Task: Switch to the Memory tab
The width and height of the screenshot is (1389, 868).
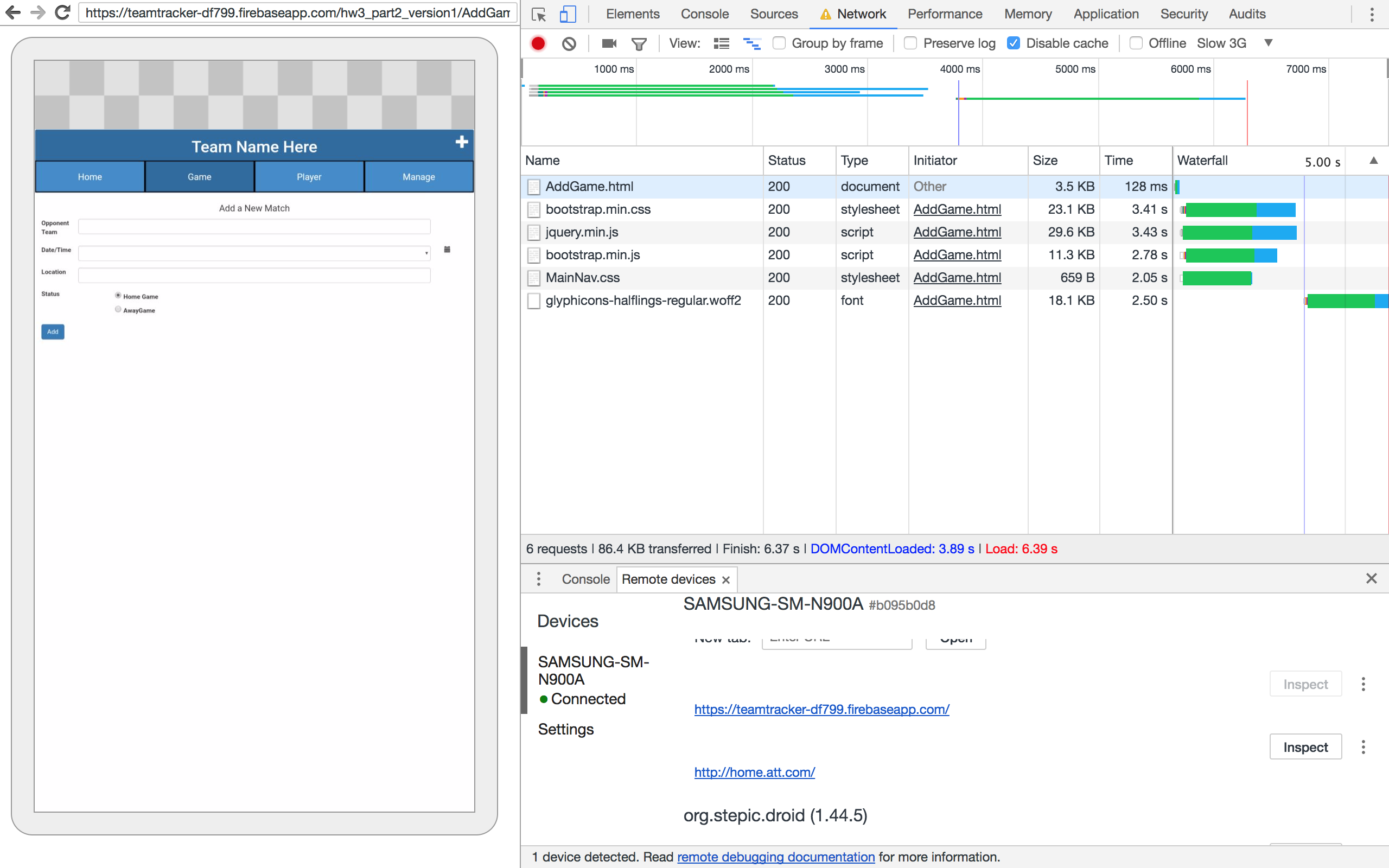Action: pyautogui.click(x=1028, y=14)
